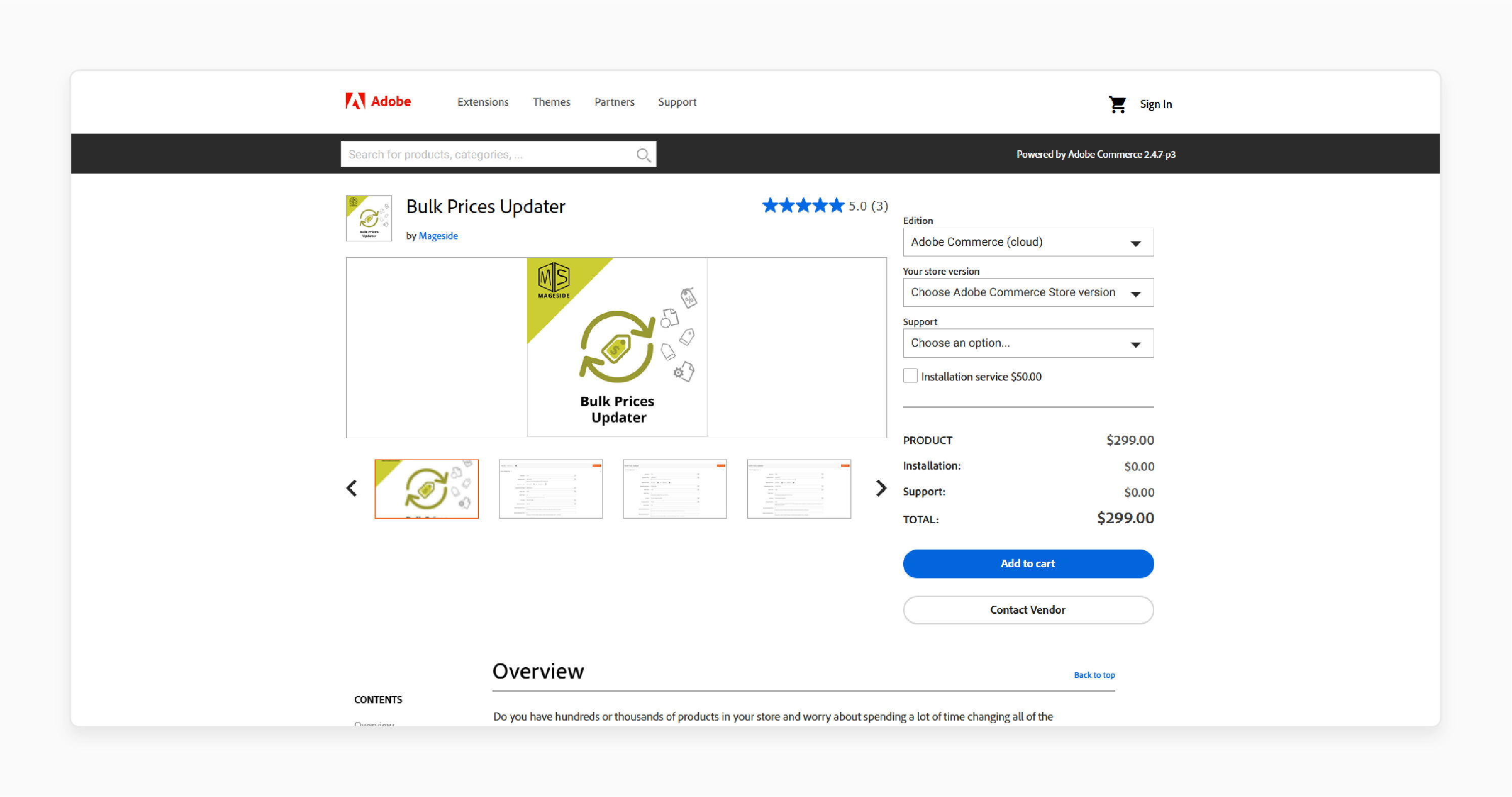Image resolution: width=1512 pixels, height=797 pixels.
Task: Select the fourth screenshot thumbnail
Action: tap(799, 489)
